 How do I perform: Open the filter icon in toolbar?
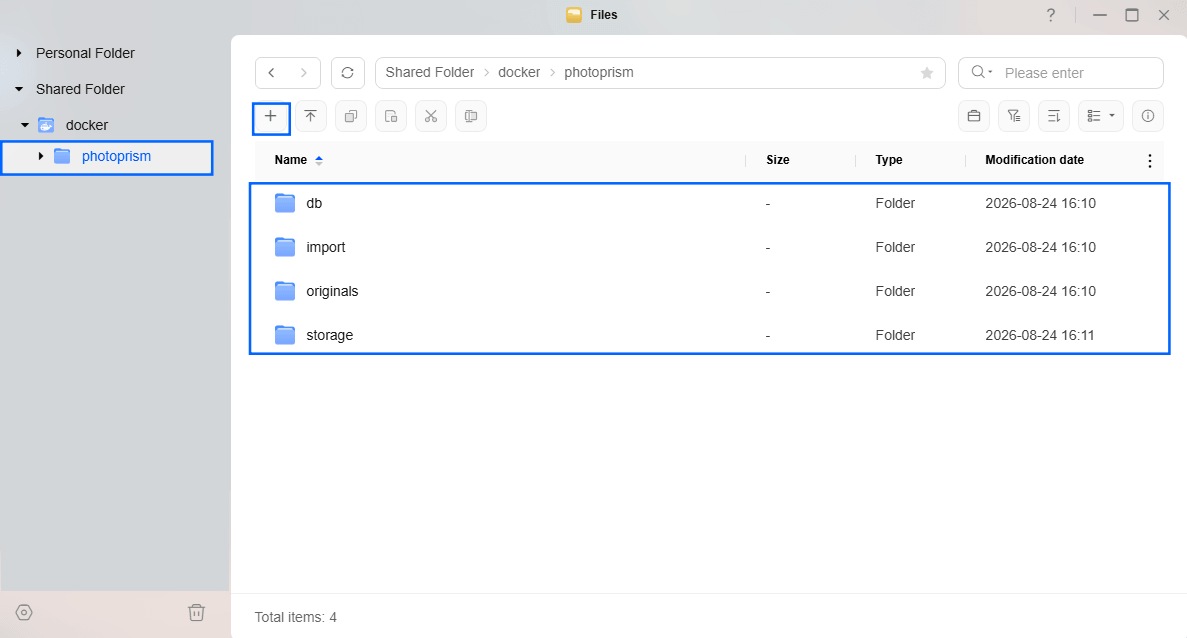click(1014, 117)
